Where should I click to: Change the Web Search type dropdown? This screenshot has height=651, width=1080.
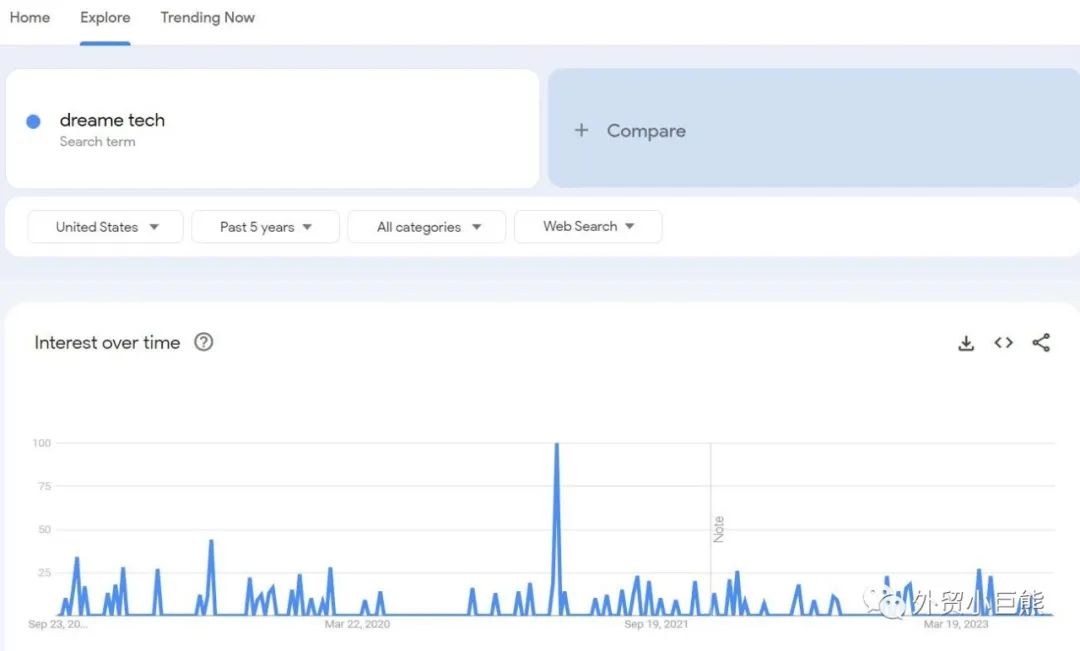pyautogui.click(x=588, y=227)
